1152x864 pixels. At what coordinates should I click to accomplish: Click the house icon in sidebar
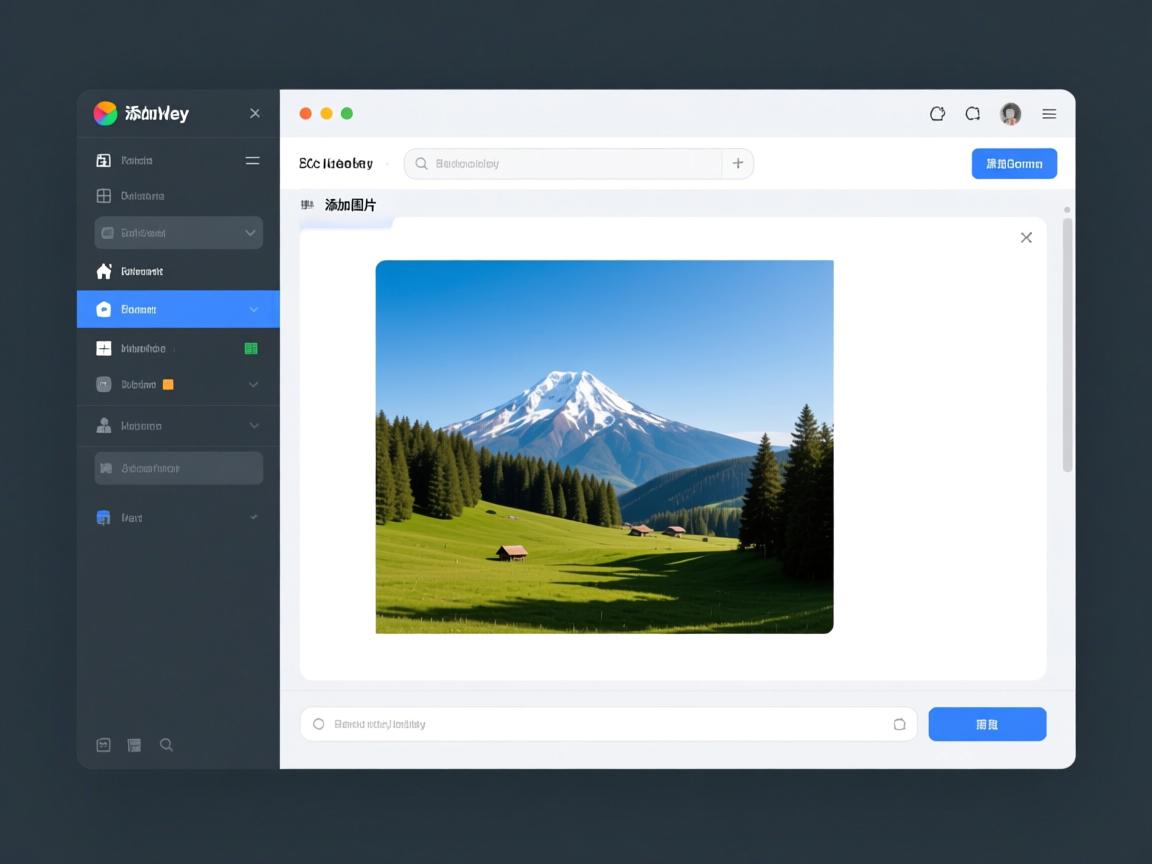(103, 271)
